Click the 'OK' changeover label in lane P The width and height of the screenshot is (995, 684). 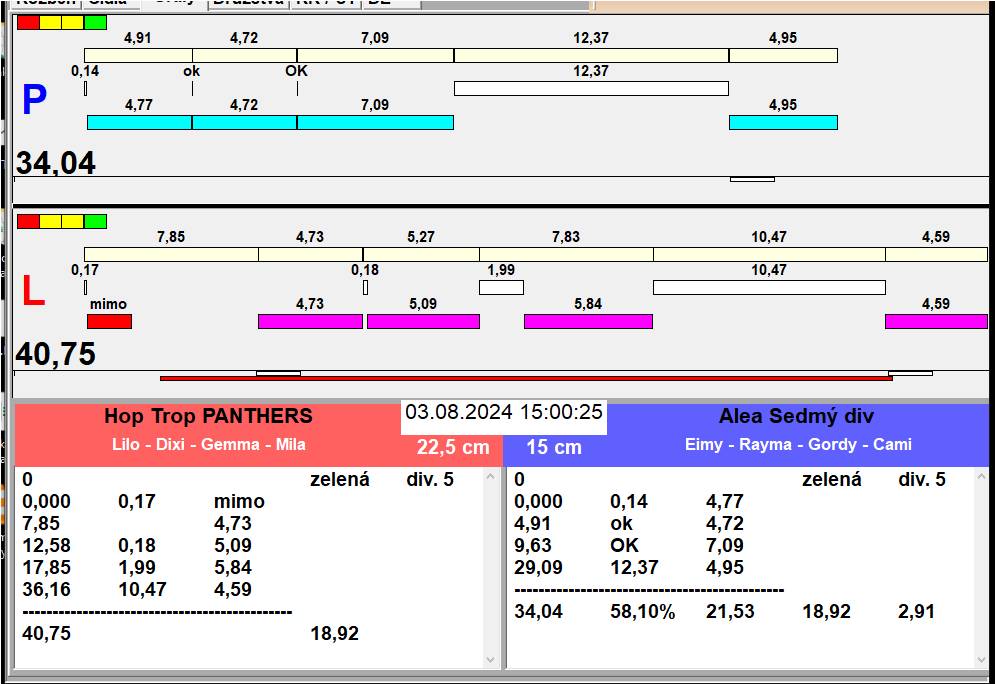click(296, 71)
